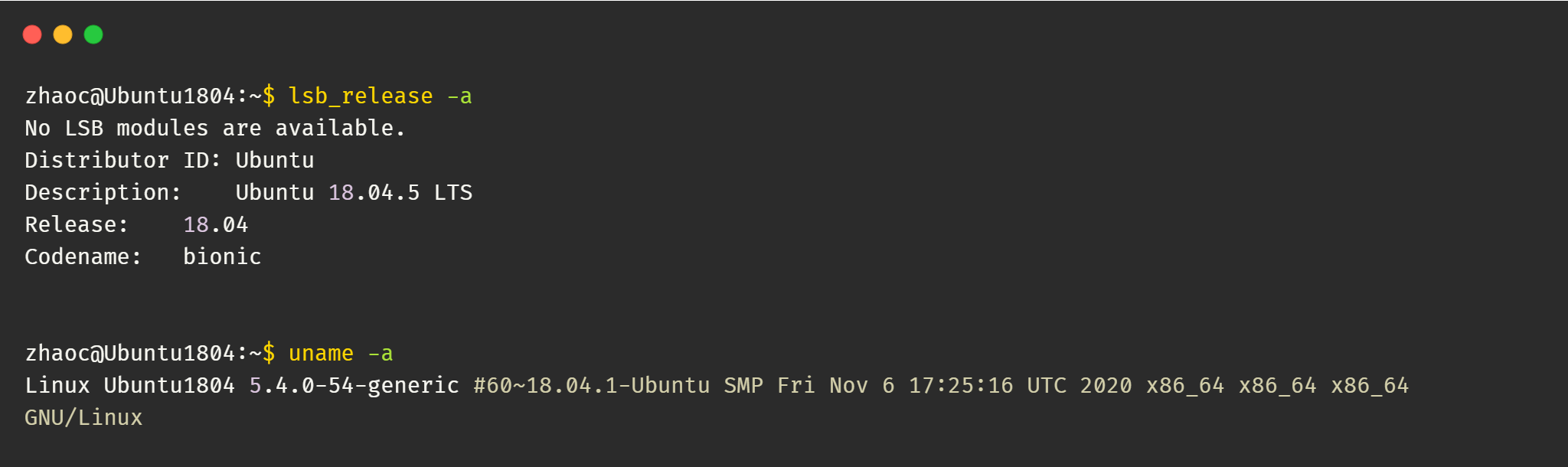Viewport: 1568px width, 467px height.
Task: Click the "Distributor ID:" label
Action: pyautogui.click(x=122, y=161)
